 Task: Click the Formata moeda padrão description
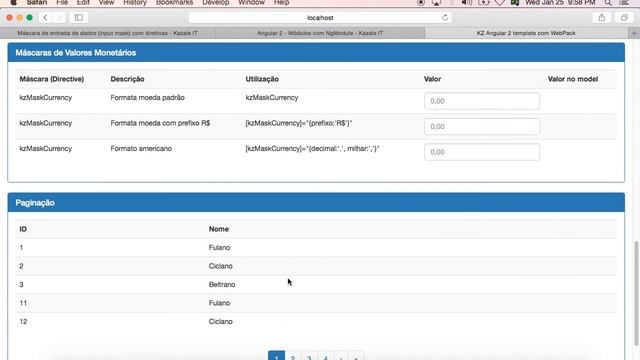[147, 98]
